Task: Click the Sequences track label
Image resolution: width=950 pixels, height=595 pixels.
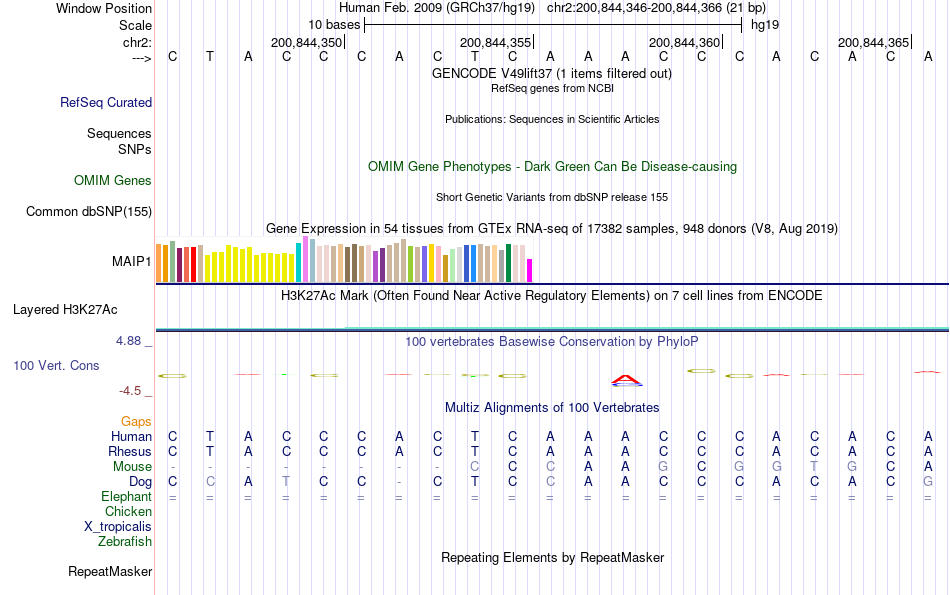Action: 119,133
